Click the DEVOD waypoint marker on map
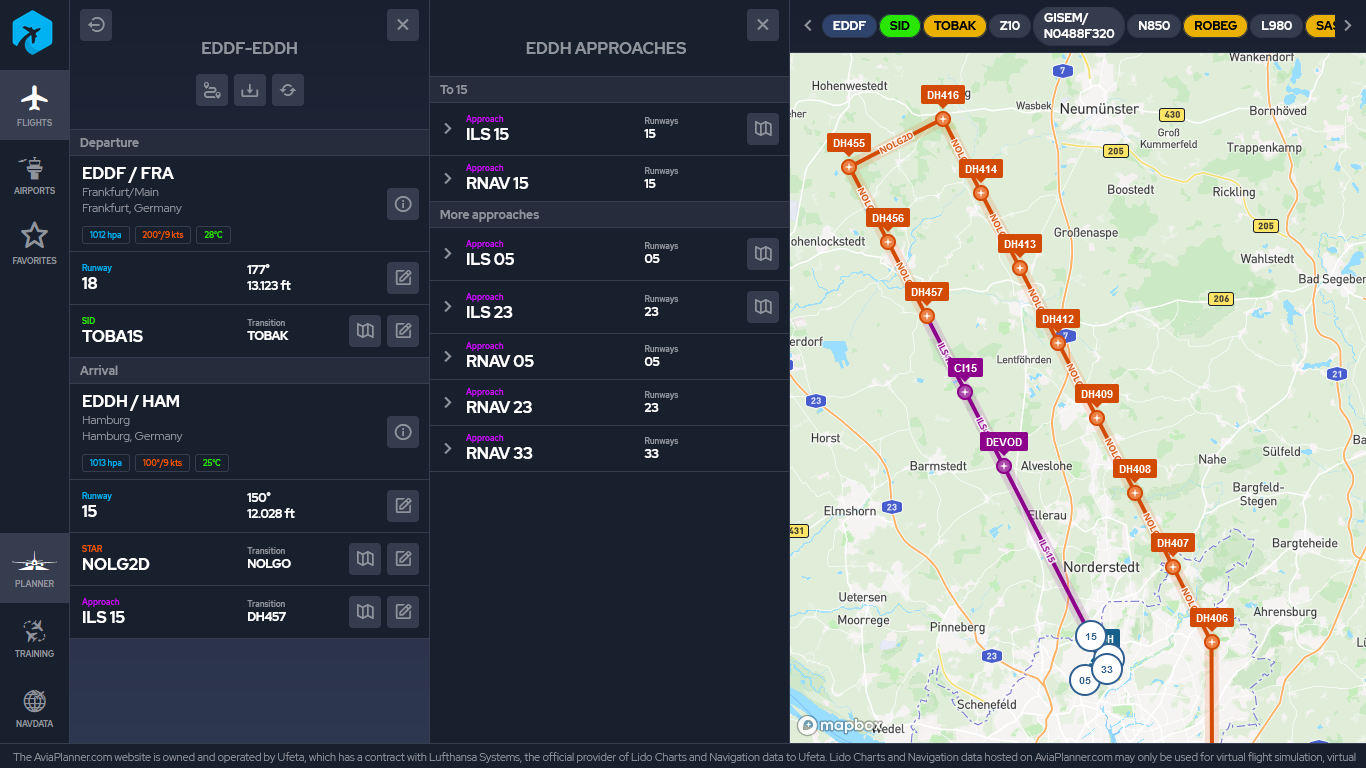 (1004, 465)
